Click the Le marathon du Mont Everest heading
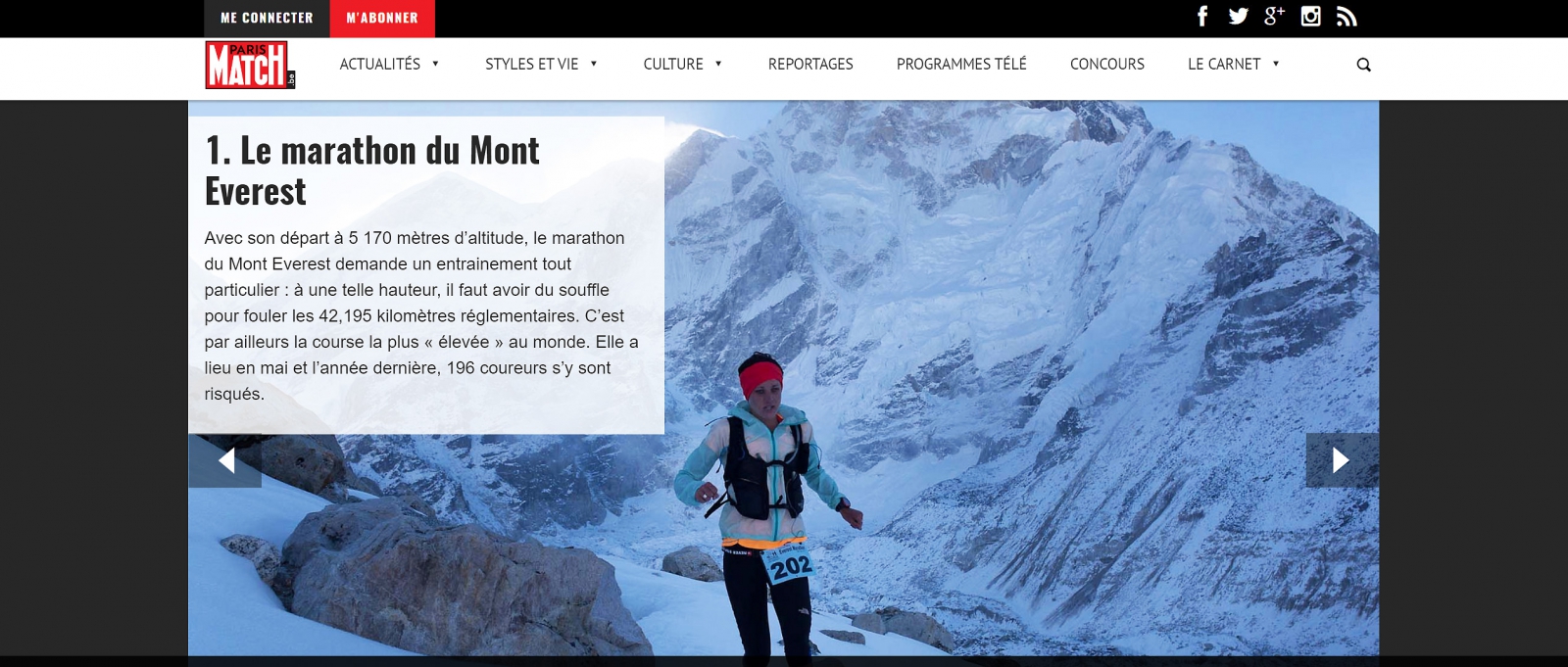1568x667 pixels. [372, 170]
